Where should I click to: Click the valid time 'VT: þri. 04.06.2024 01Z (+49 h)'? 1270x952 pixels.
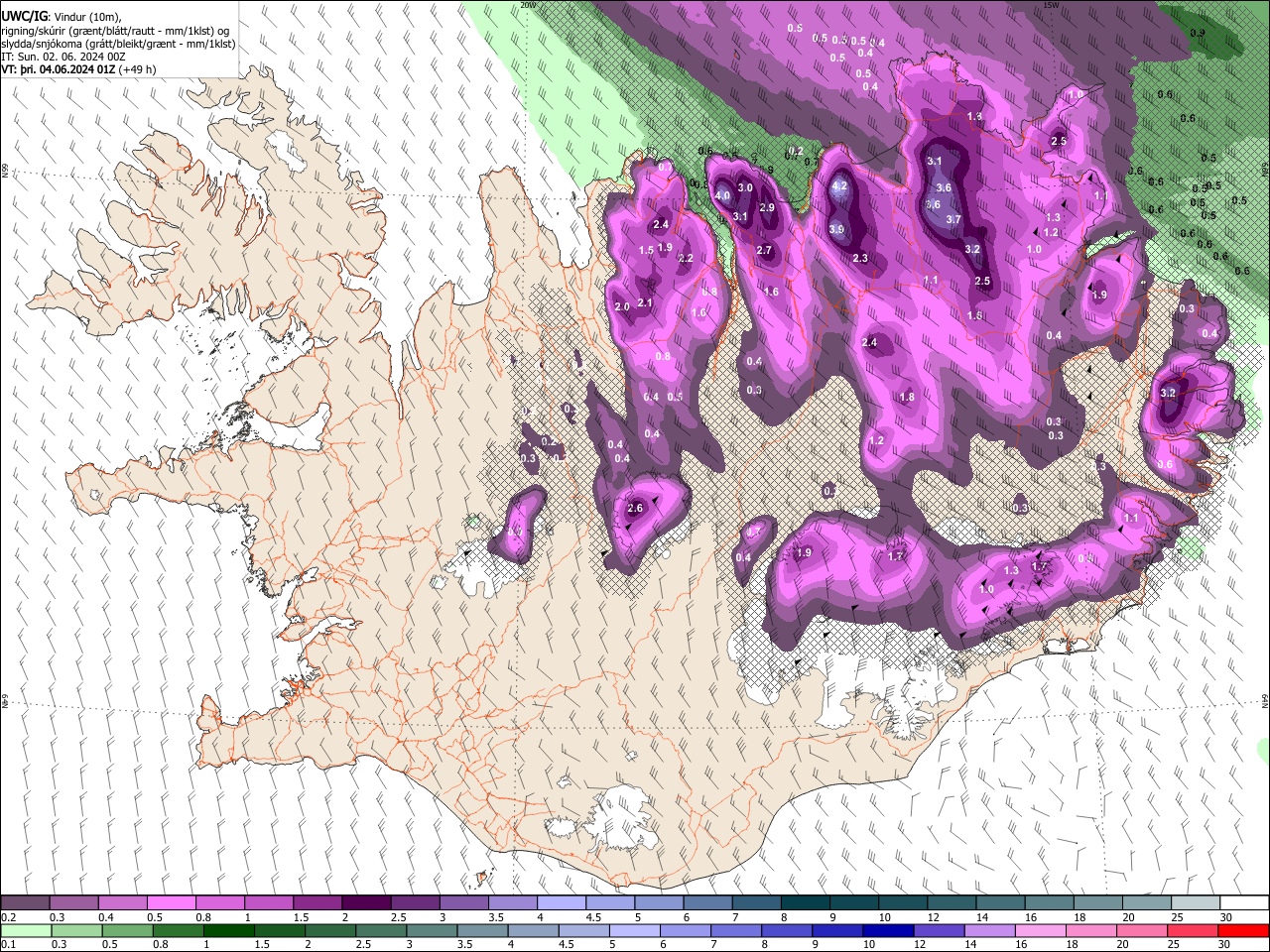pyautogui.click(x=78, y=69)
